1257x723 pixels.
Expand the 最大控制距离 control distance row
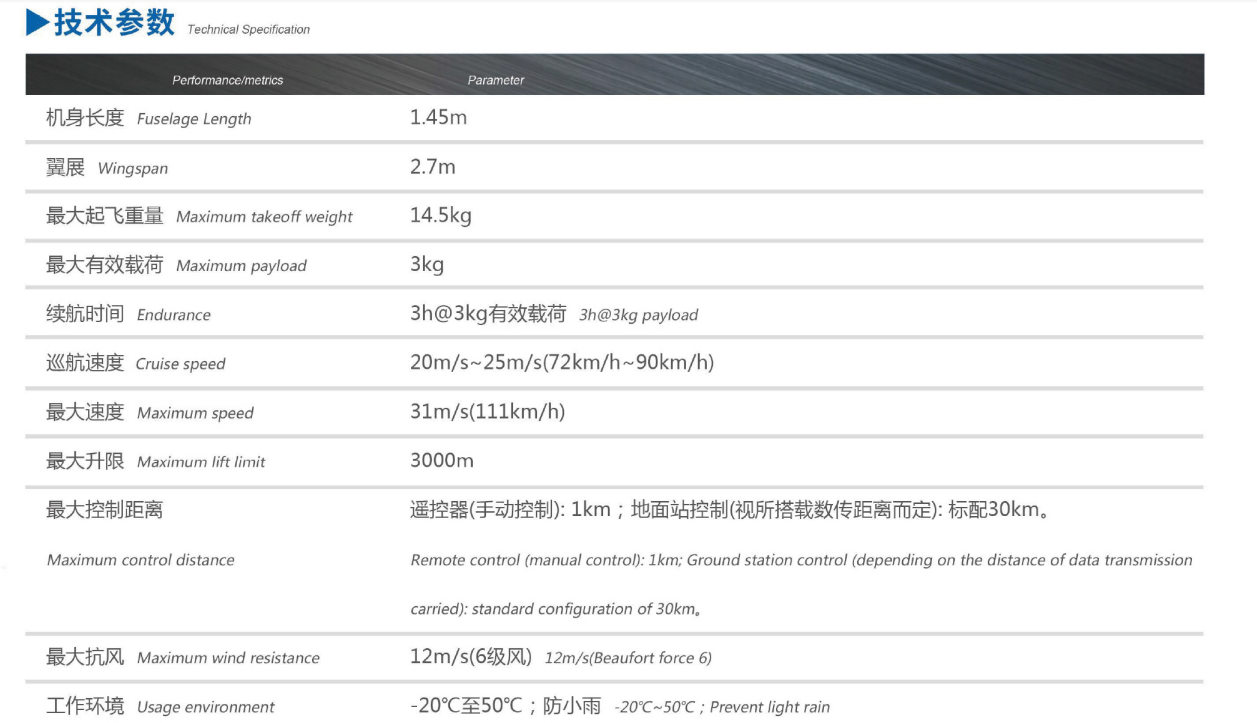[x=100, y=509]
